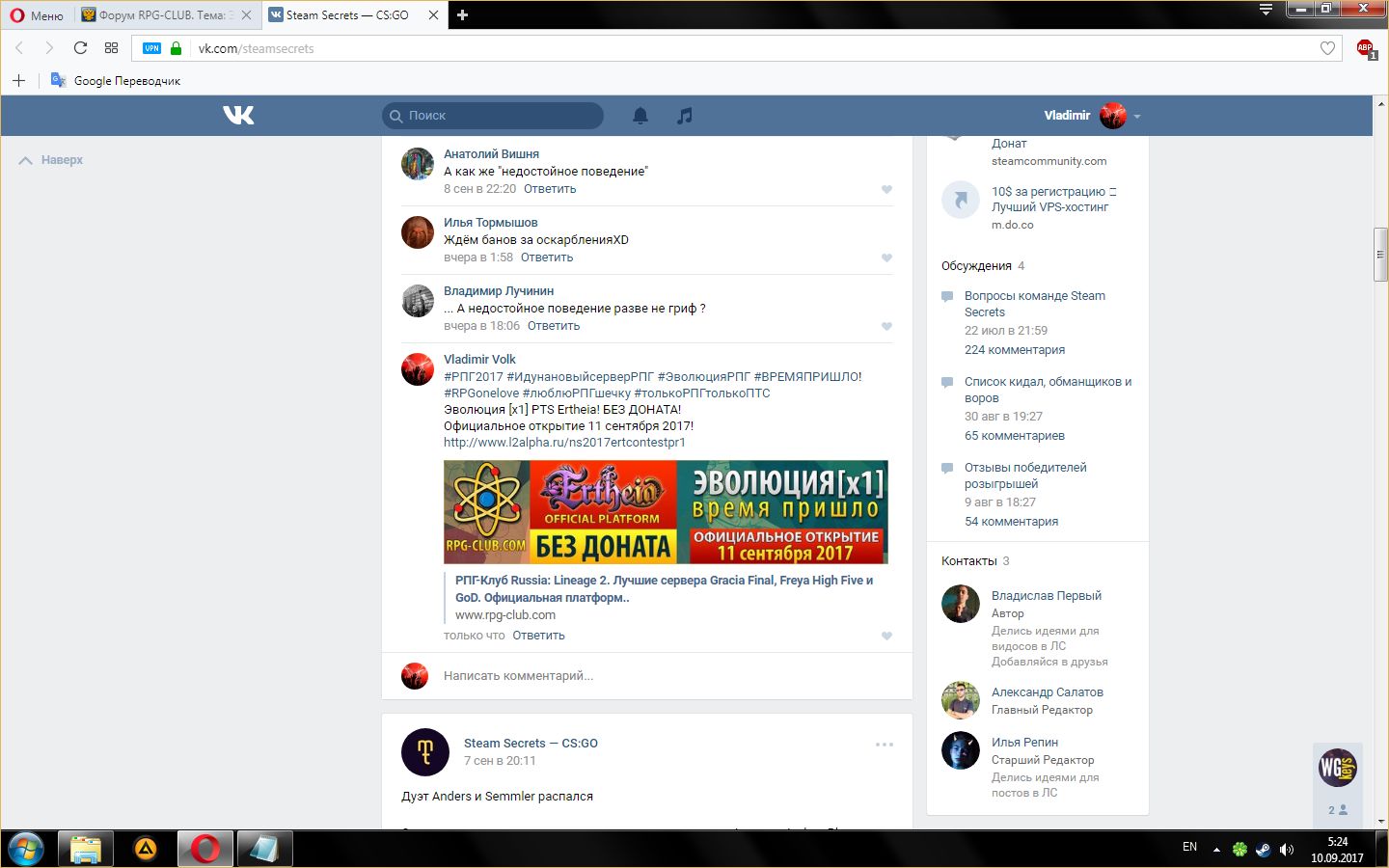Close the Форум RPG-CLUB tab
1389x868 pixels.
pyautogui.click(x=246, y=14)
